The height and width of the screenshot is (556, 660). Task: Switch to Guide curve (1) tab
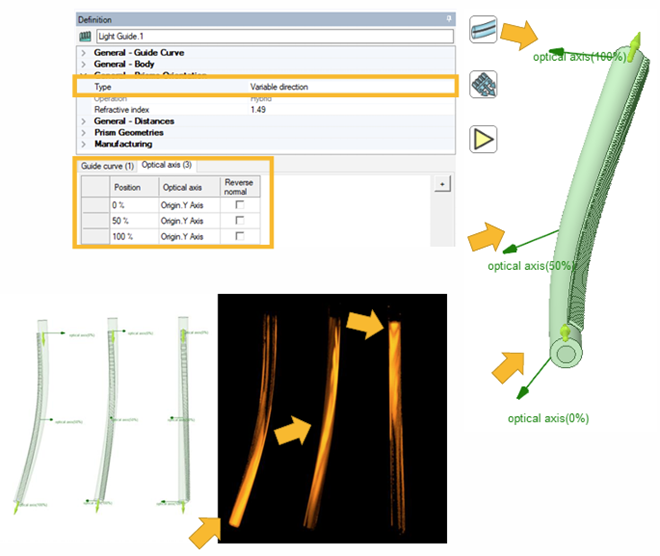(107, 166)
